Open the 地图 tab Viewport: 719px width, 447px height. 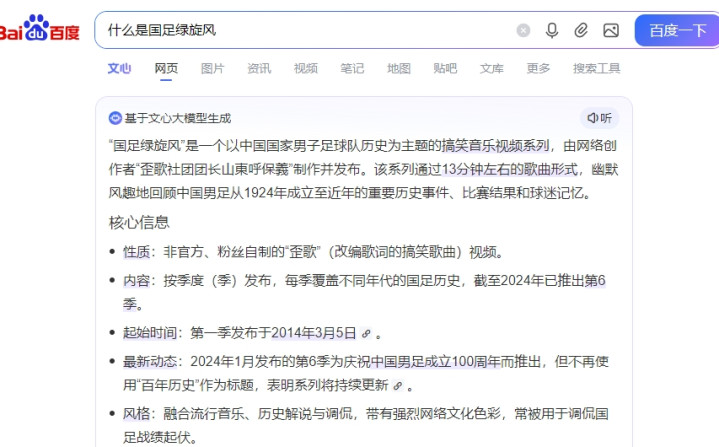tap(399, 68)
